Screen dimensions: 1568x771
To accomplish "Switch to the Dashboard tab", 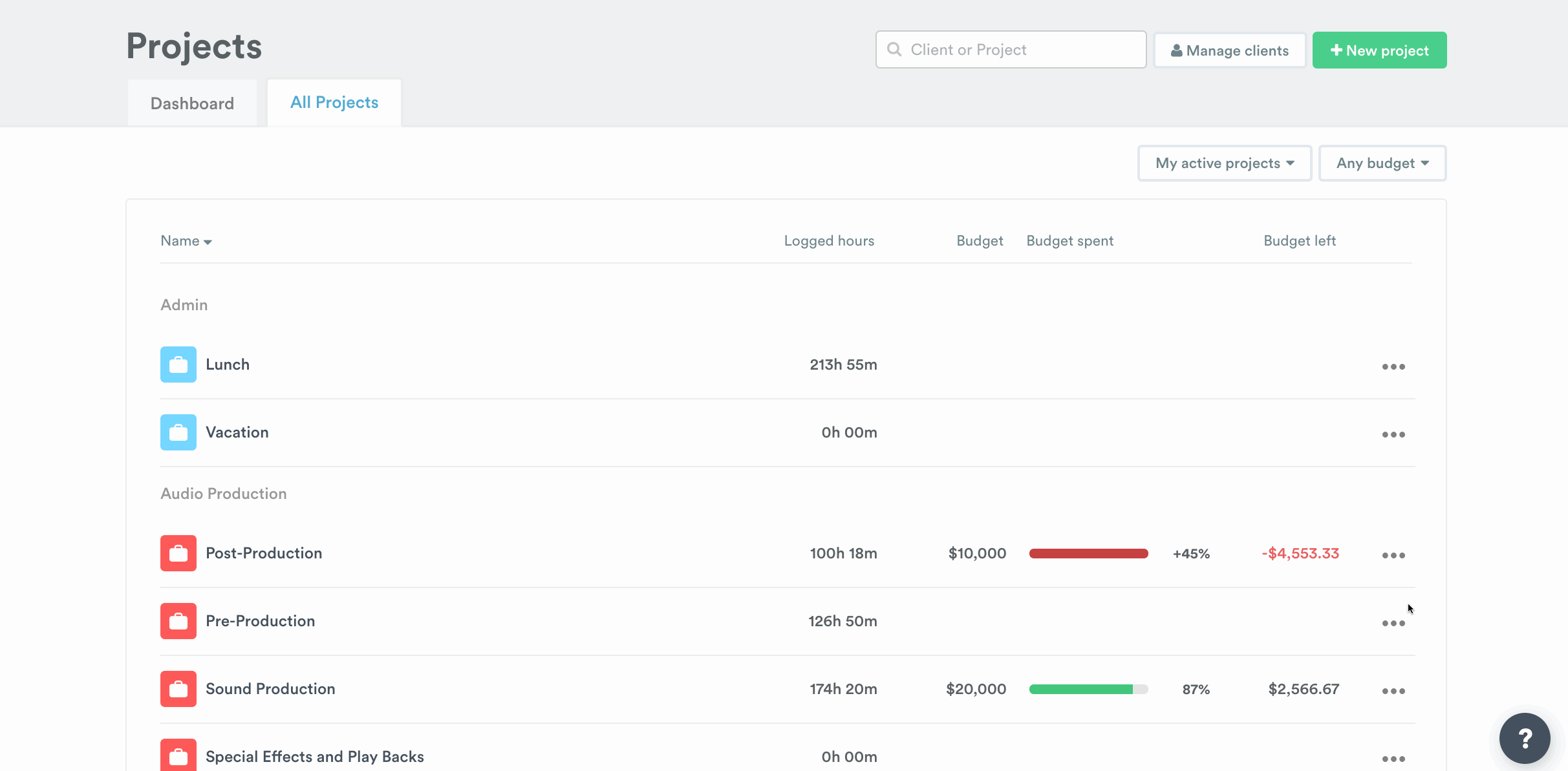I will [192, 103].
